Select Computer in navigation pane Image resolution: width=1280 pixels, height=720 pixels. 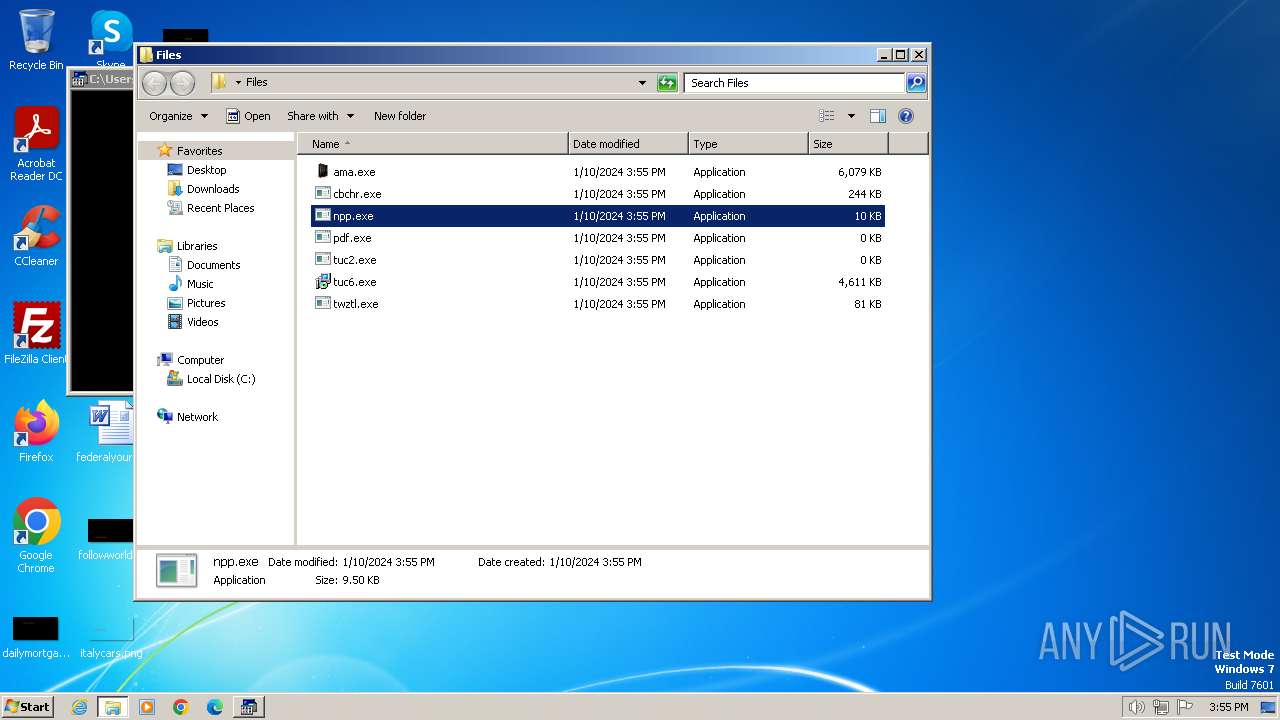(200, 360)
